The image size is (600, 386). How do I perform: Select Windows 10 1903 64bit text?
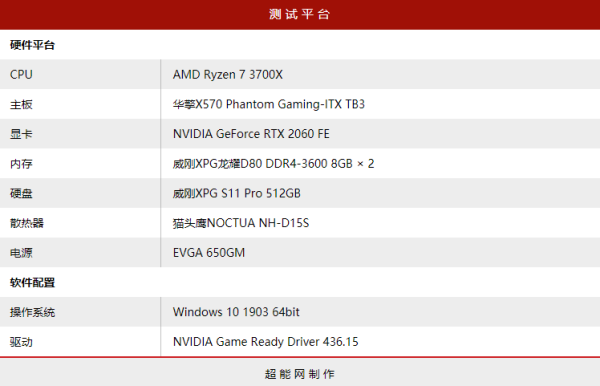[236, 312]
